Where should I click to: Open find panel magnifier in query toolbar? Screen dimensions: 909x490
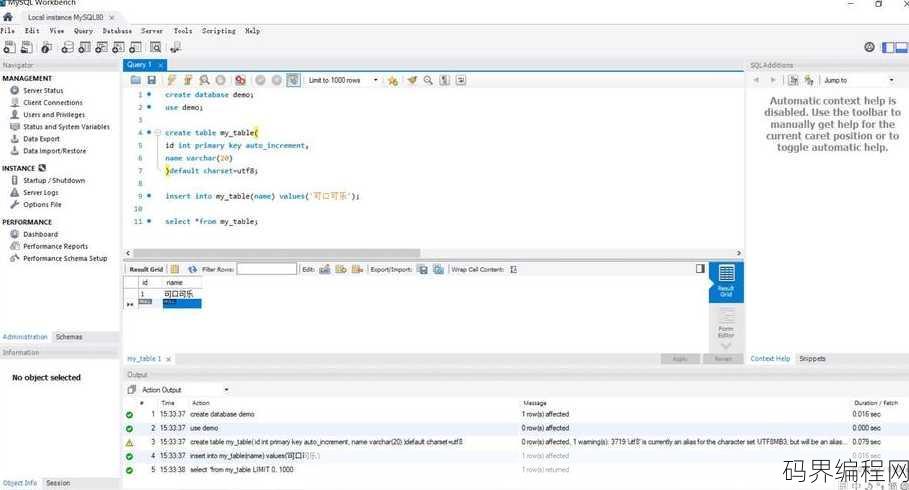point(428,80)
